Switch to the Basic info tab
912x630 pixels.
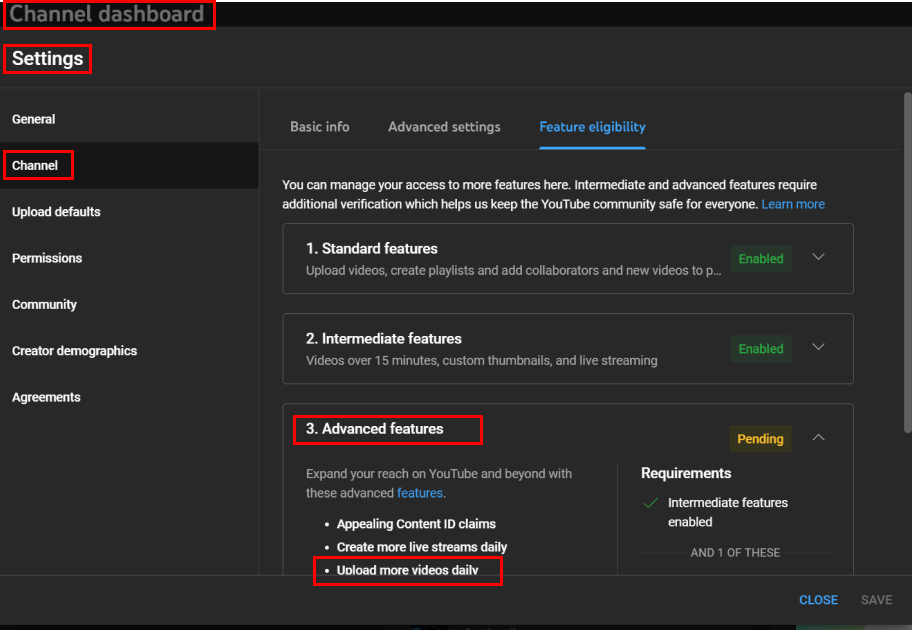pos(320,127)
